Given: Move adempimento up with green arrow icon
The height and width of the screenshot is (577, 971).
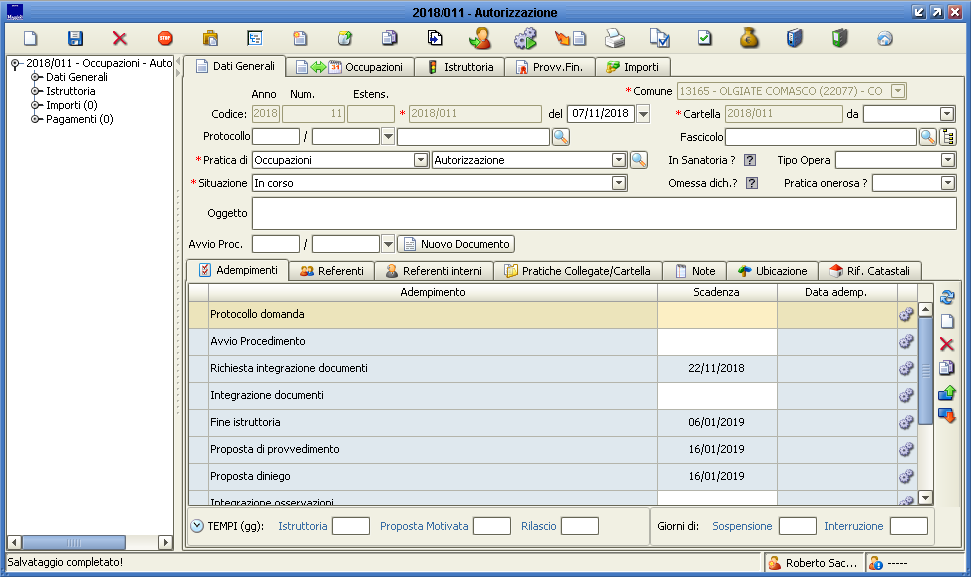Looking at the screenshot, I should [x=947, y=392].
